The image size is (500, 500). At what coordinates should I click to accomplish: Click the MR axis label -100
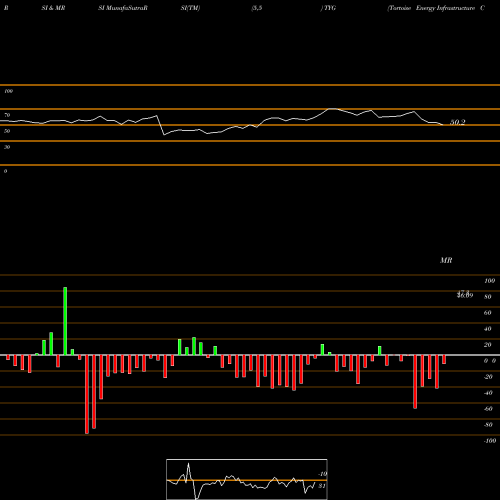pos(490,441)
